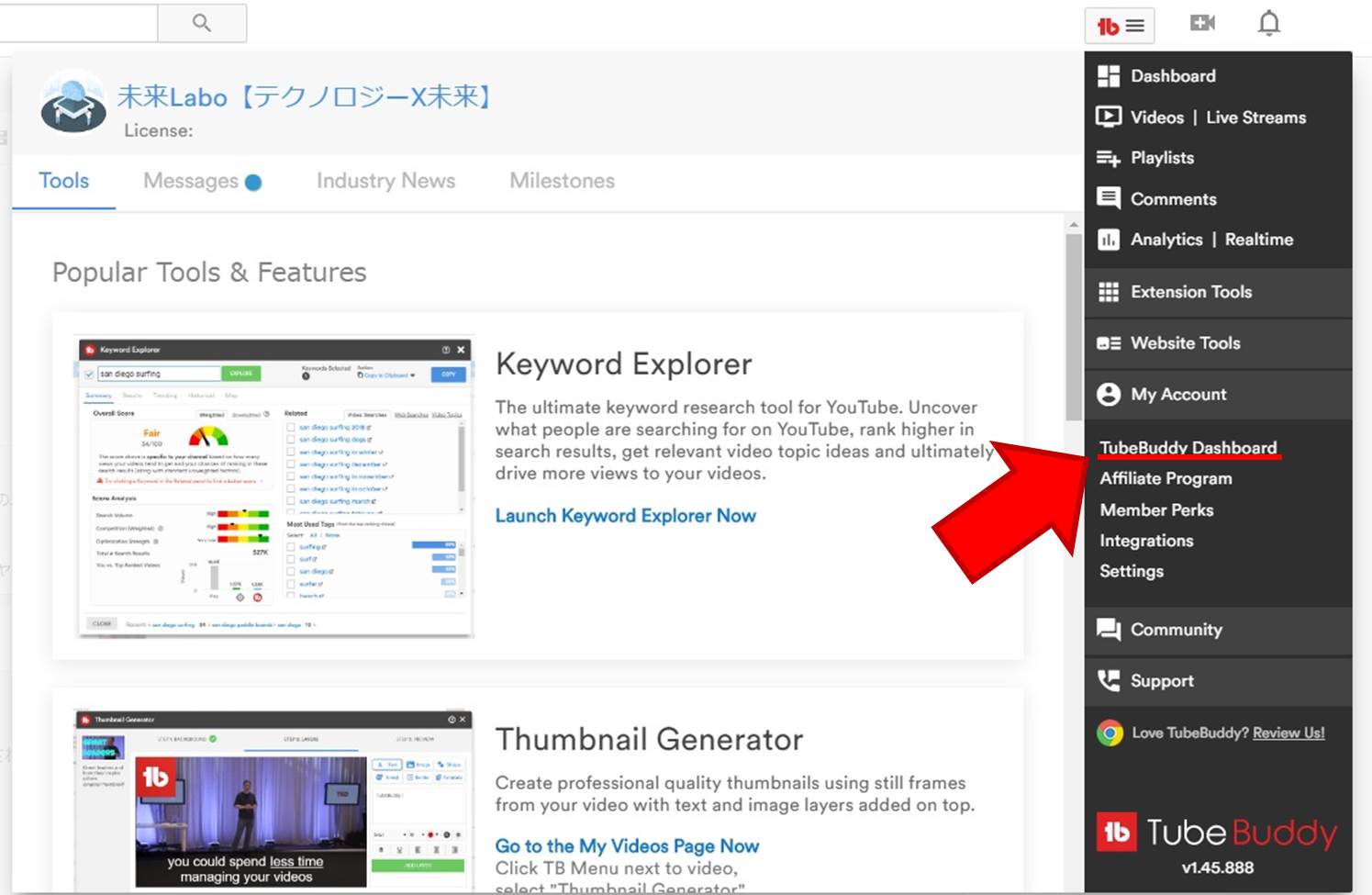Click the TubeBuddy footer logo
The height and width of the screenshot is (895, 1372).
(x=1217, y=832)
